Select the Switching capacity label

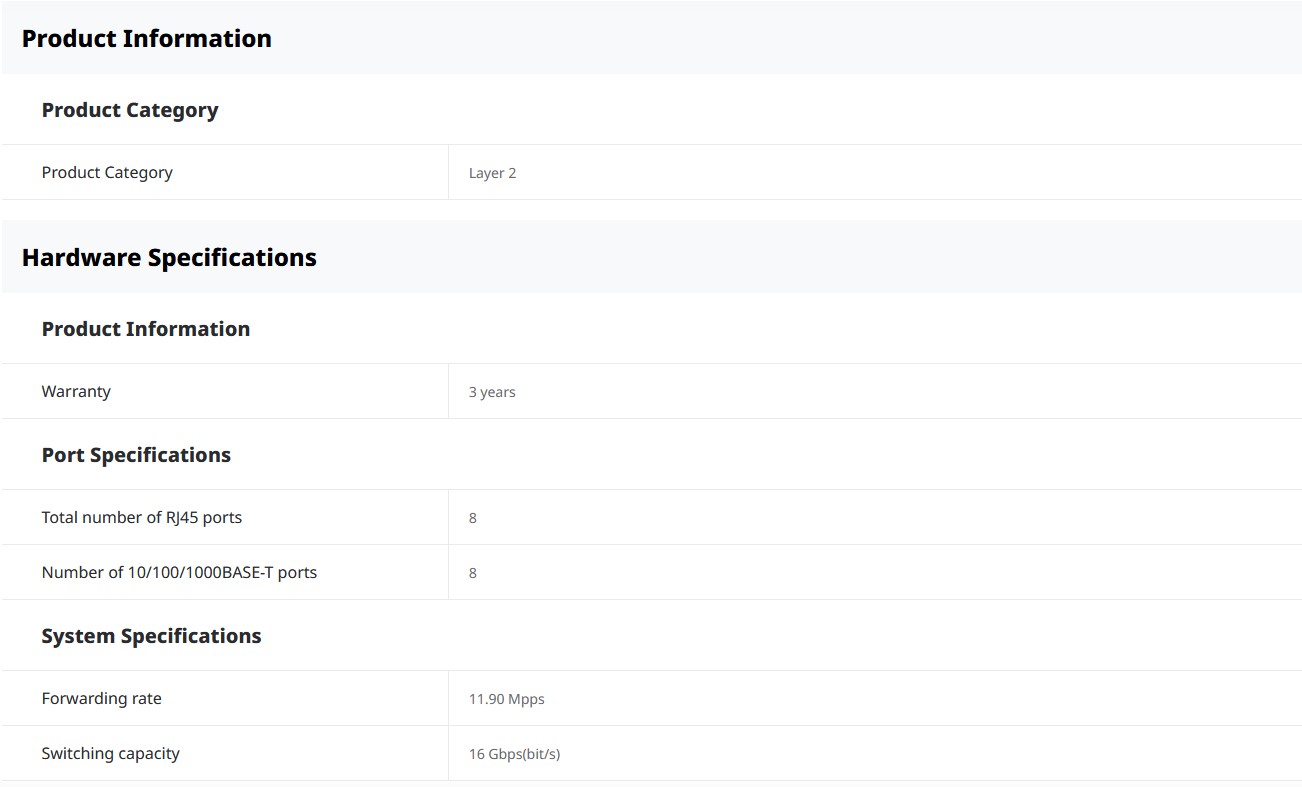pyautogui.click(x=110, y=754)
